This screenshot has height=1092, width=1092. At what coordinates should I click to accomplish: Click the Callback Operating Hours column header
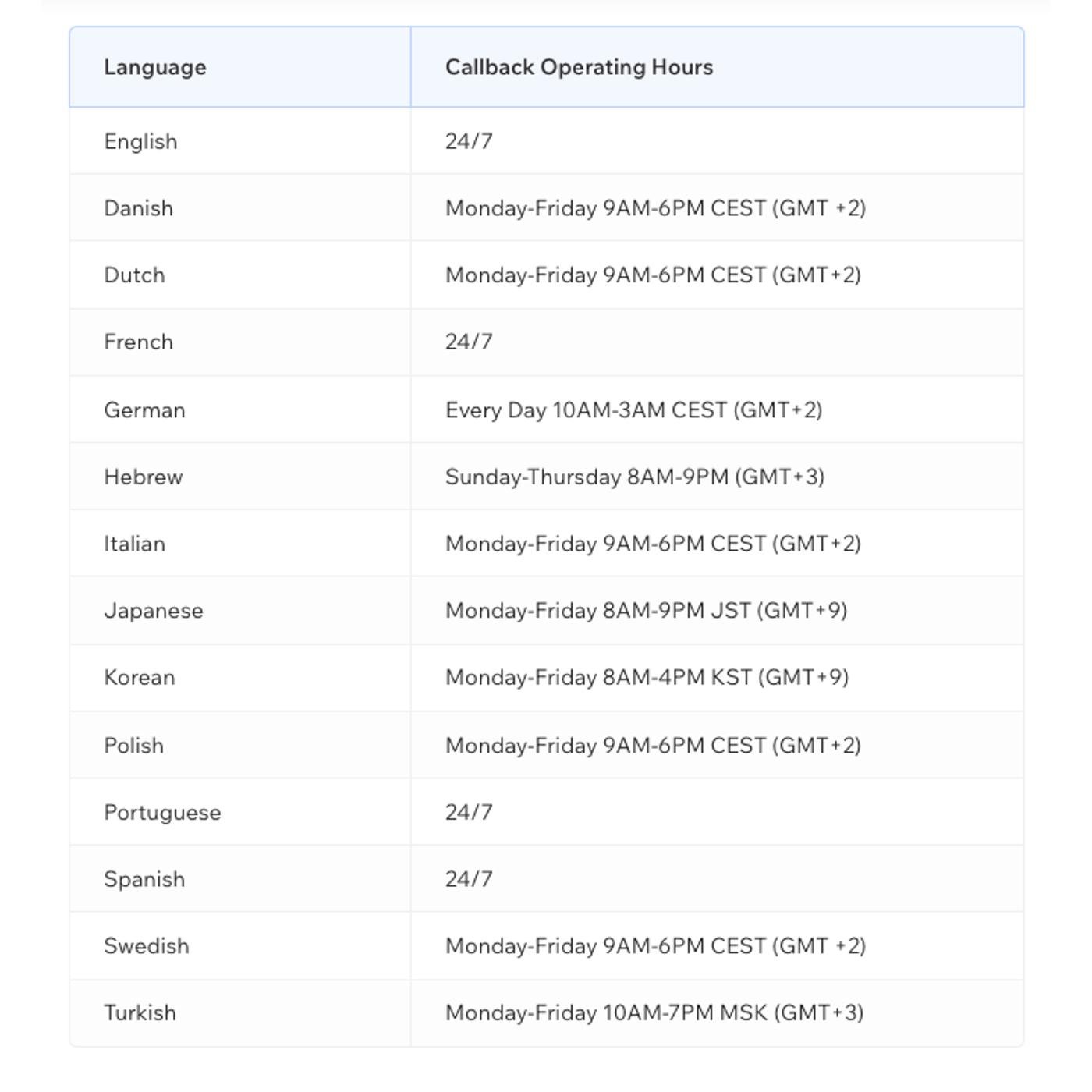click(x=718, y=67)
